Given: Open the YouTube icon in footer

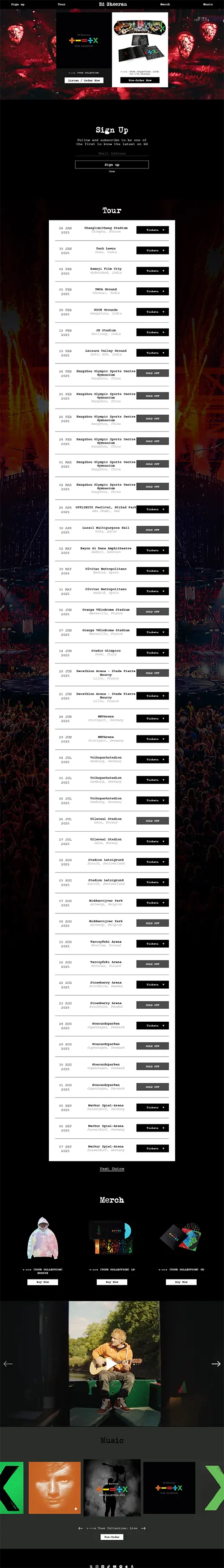Looking at the screenshot, I should click(x=115, y=1566).
